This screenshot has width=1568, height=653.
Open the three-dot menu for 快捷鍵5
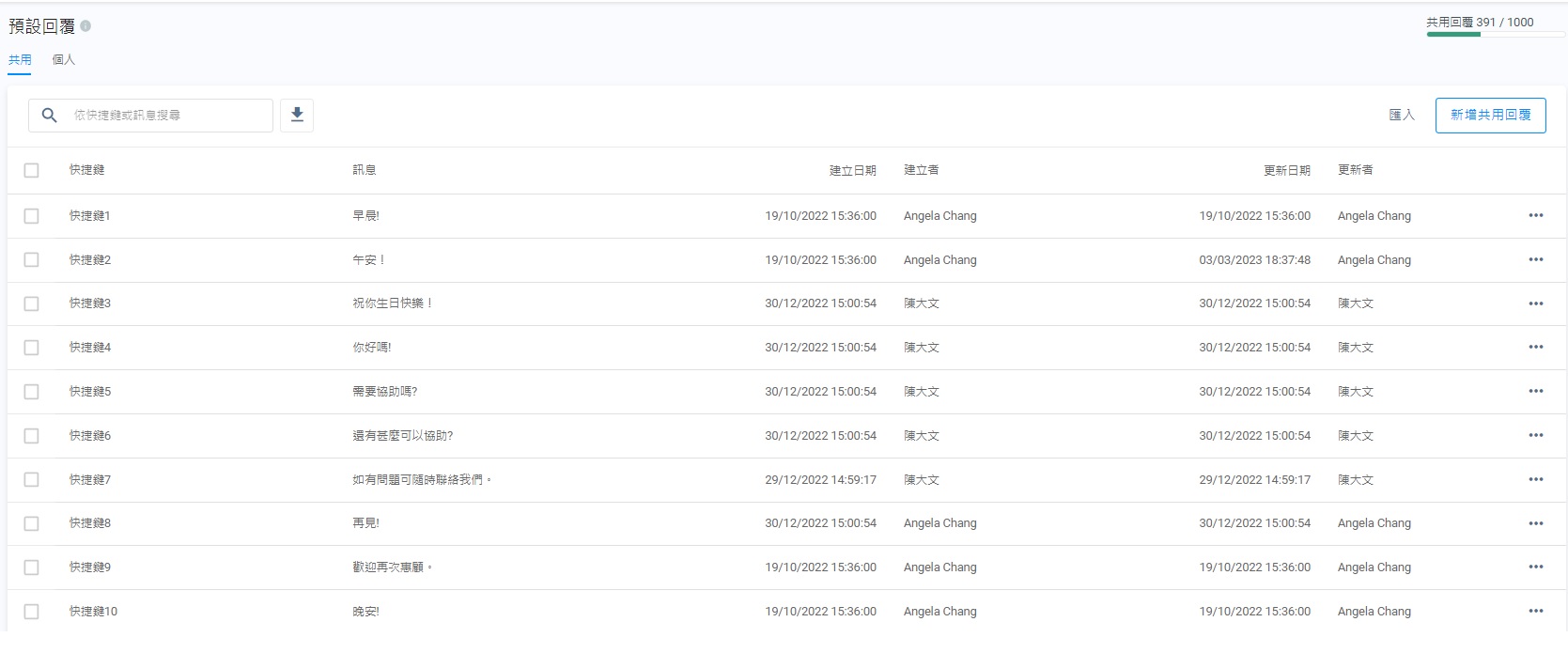tap(1535, 391)
